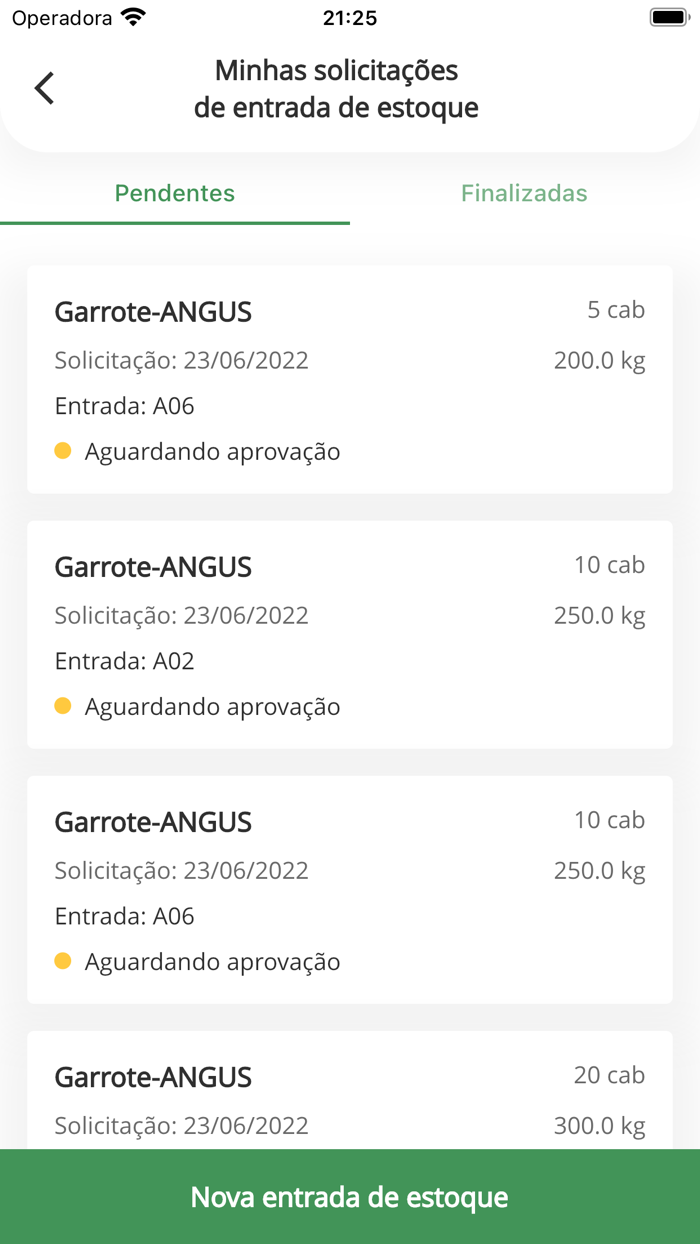The width and height of the screenshot is (700, 1244).
Task: Tap the status dot on the A02 entry card
Action: [64, 706]
